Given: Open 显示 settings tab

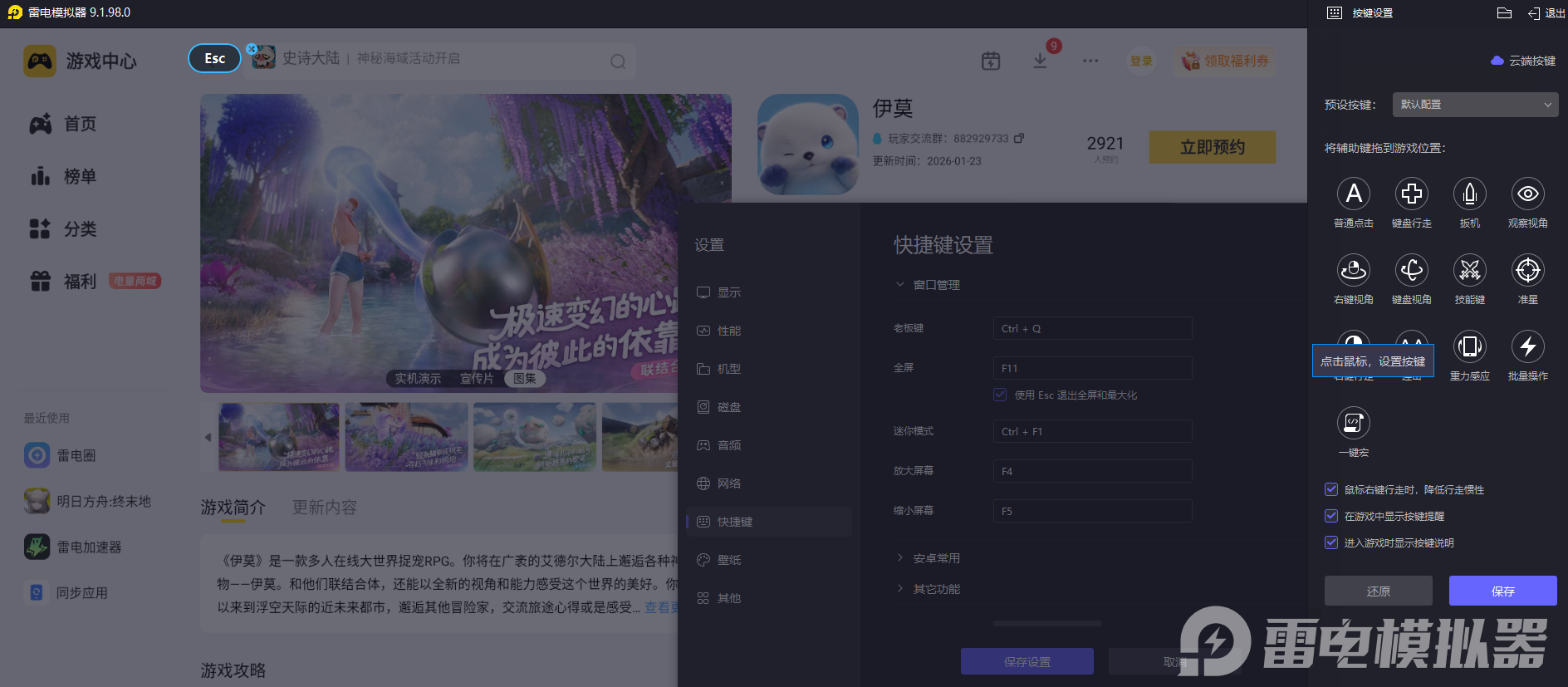Looking at the screenshot, I should coord(769,292).
